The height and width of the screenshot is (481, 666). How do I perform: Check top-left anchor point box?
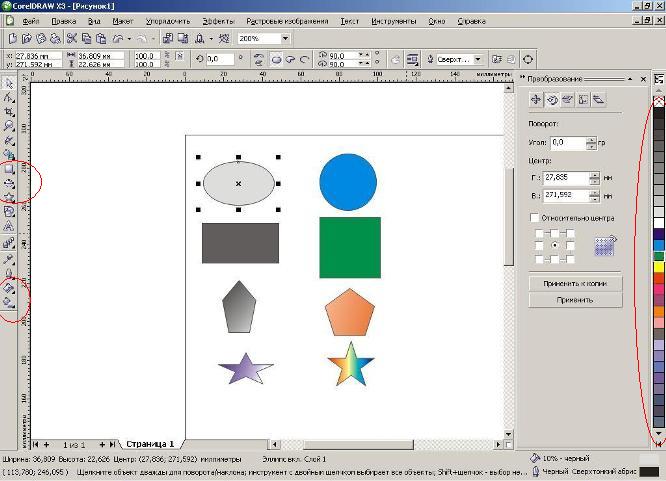[539, 233]
